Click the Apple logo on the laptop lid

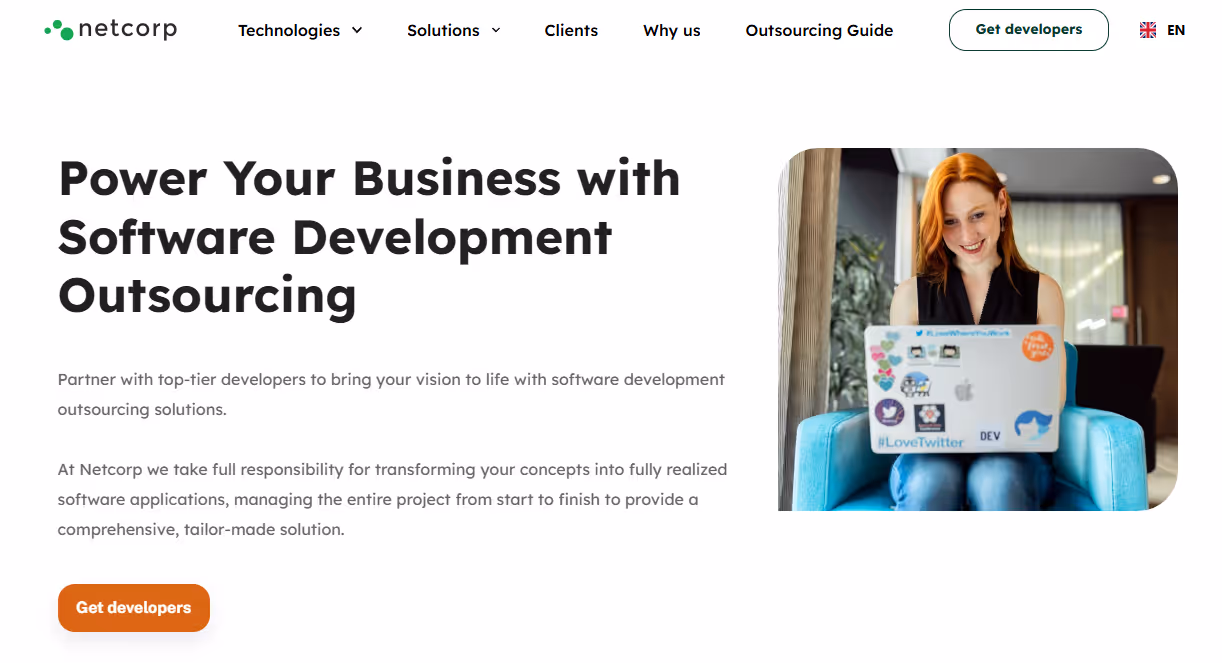pyautogui.click(x=964, y=390)
